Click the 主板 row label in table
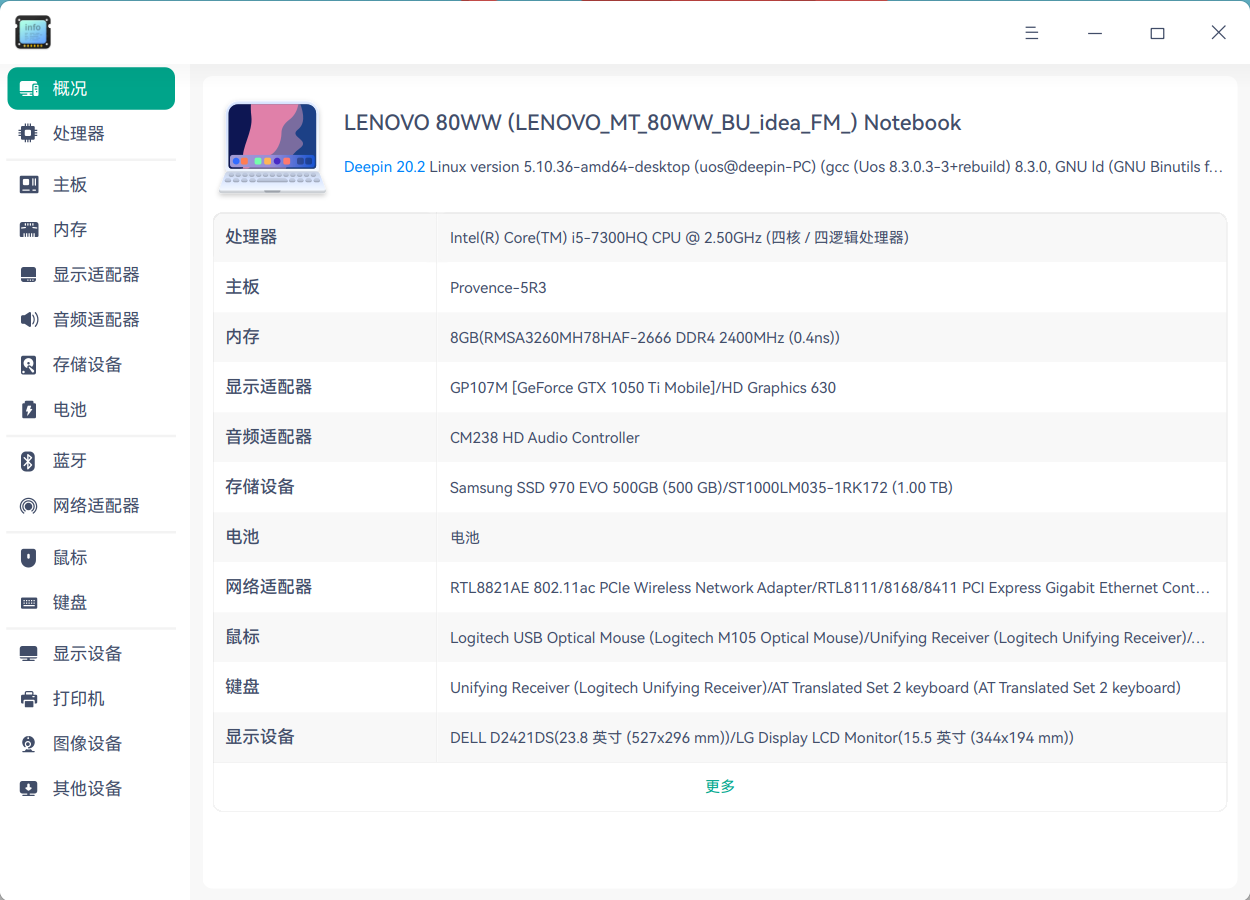Screen dimensions: 1250x900 (243, 287)
